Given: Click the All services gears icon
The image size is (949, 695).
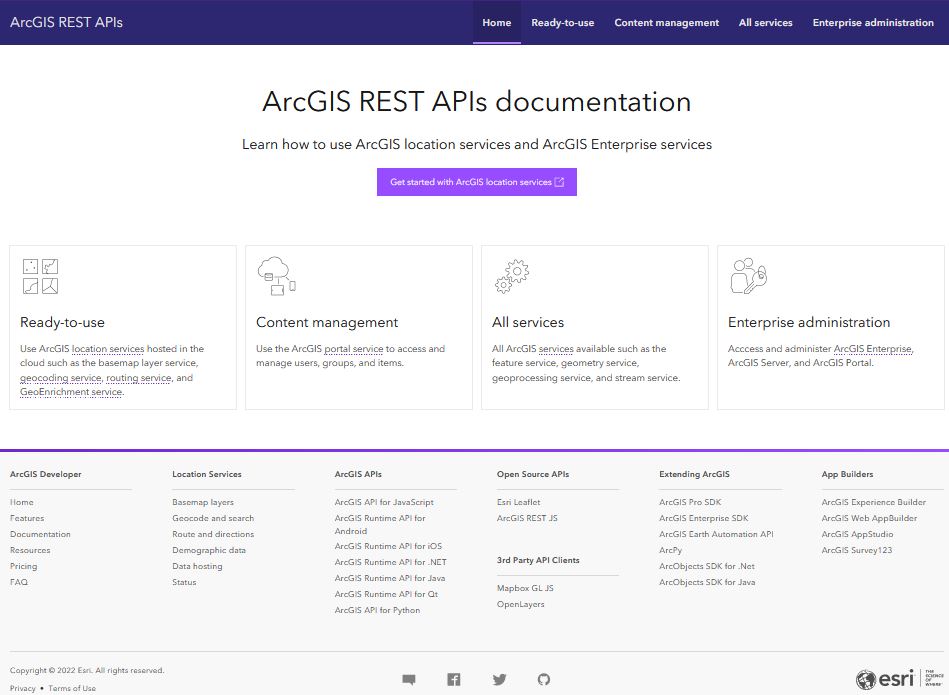Looking at the screenshot, I should (x=512, y=276).
